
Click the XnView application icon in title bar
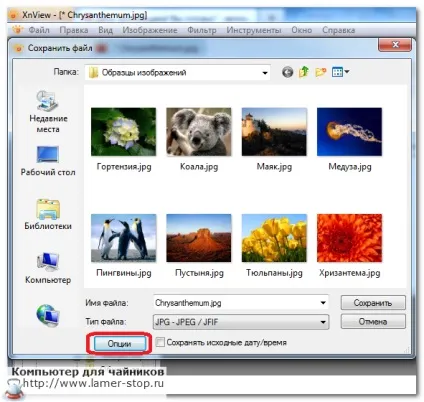click(14, 15)
